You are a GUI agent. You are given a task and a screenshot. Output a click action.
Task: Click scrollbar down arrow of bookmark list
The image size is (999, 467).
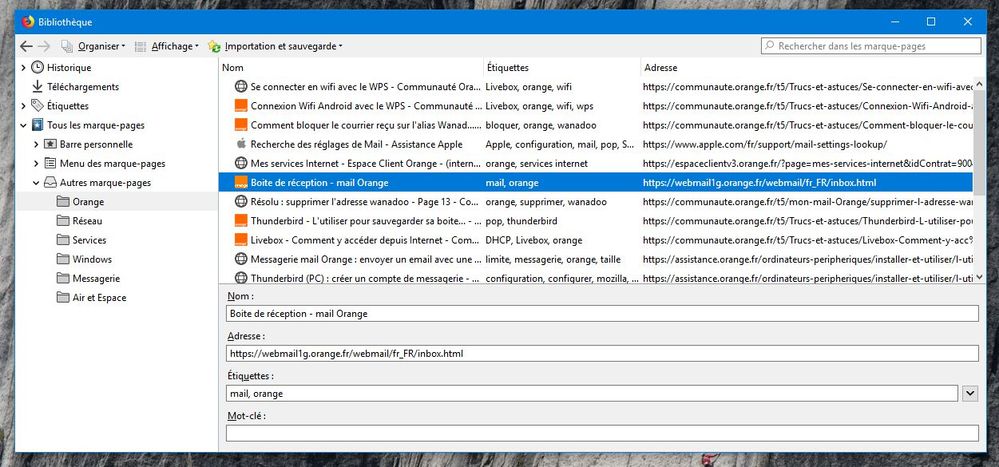(x=979, y=278)
